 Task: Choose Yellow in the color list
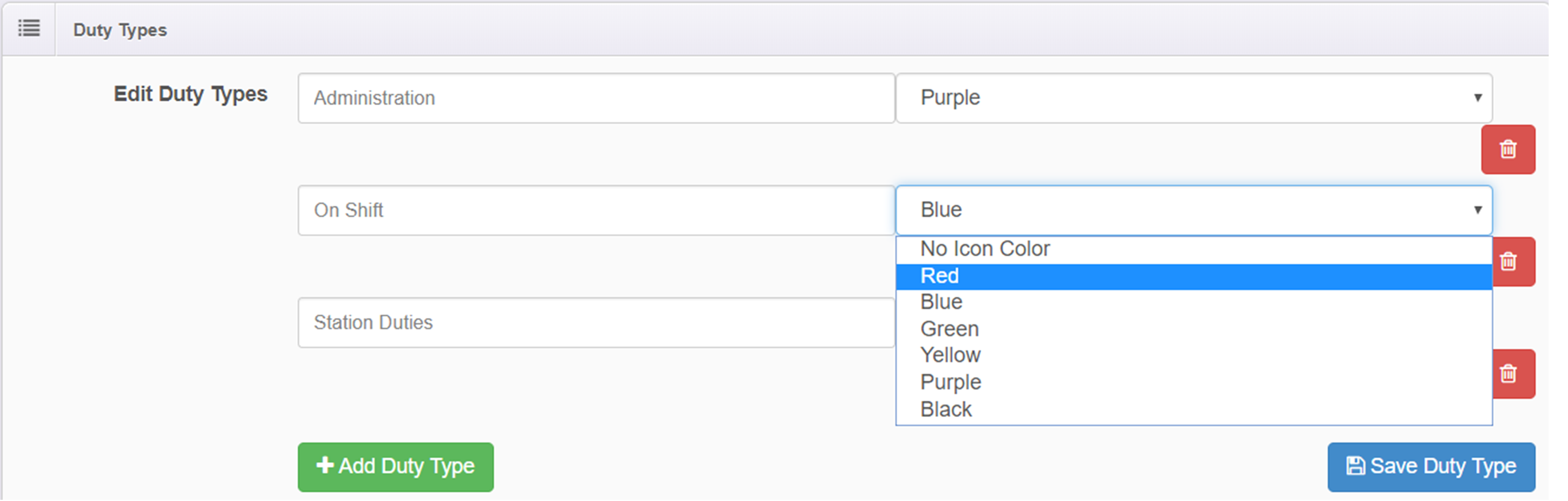[x=950, y=355]
